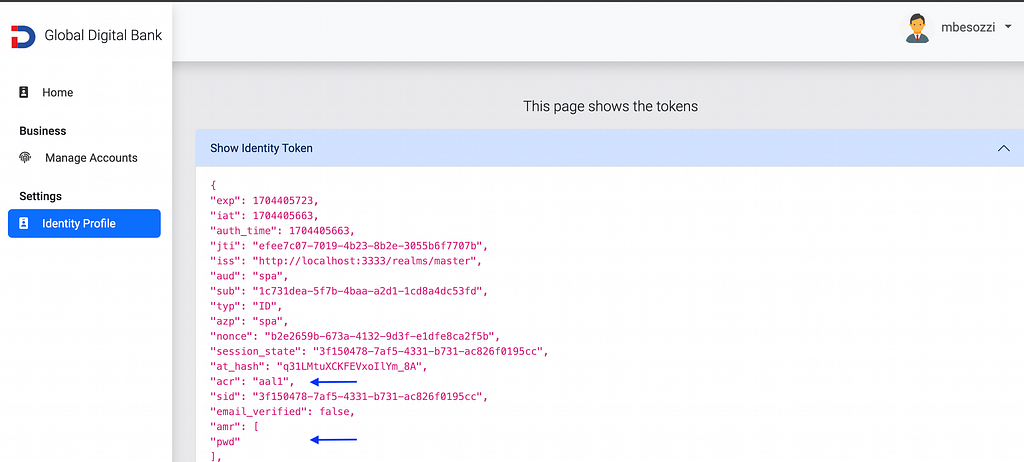
Task: Click the fingerprint icon beside Manage Accounts
Action: [x=25, y=157]
